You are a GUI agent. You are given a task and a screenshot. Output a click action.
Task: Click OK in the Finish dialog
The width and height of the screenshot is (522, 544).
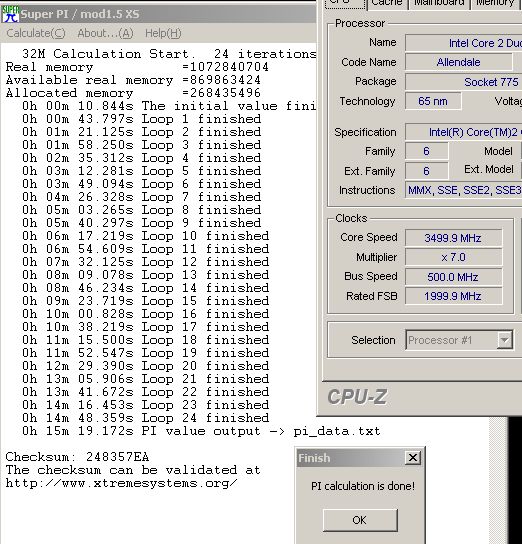(360, 520)
